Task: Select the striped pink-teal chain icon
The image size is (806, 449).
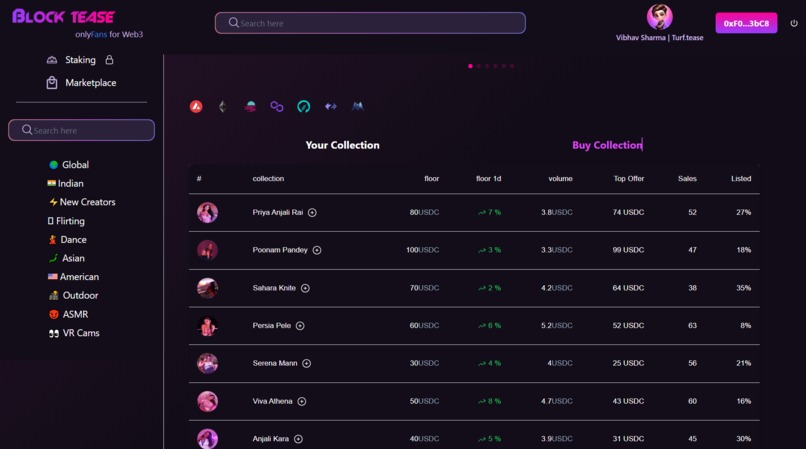Action: (x=250, y=106)
